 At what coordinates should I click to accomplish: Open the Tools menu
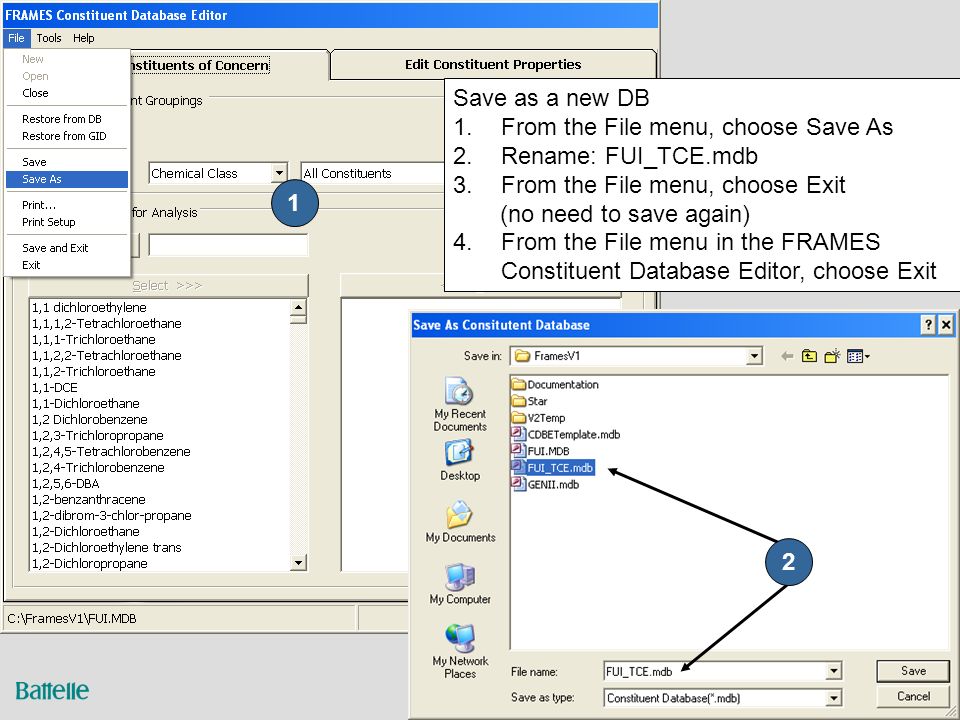pos(49,38)
